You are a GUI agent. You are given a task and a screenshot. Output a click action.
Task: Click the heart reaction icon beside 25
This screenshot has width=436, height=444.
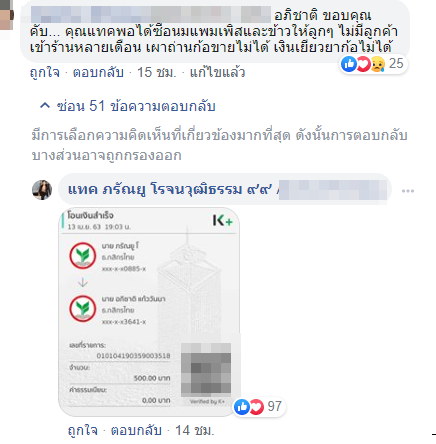pyautogui.click(x=363, y=63)
